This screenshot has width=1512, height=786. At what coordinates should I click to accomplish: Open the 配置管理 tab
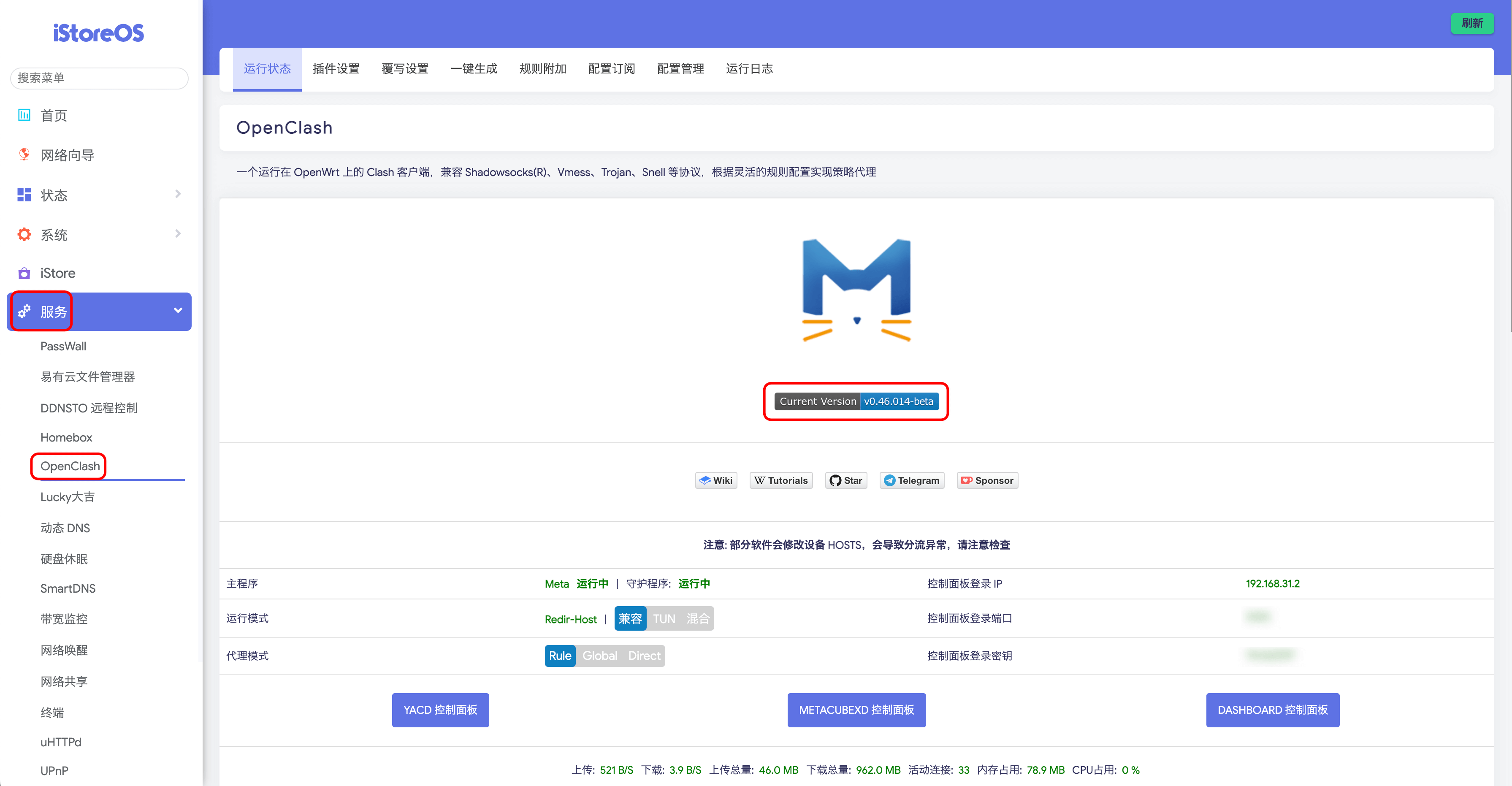pyautogui.click(x=680, y=69)
